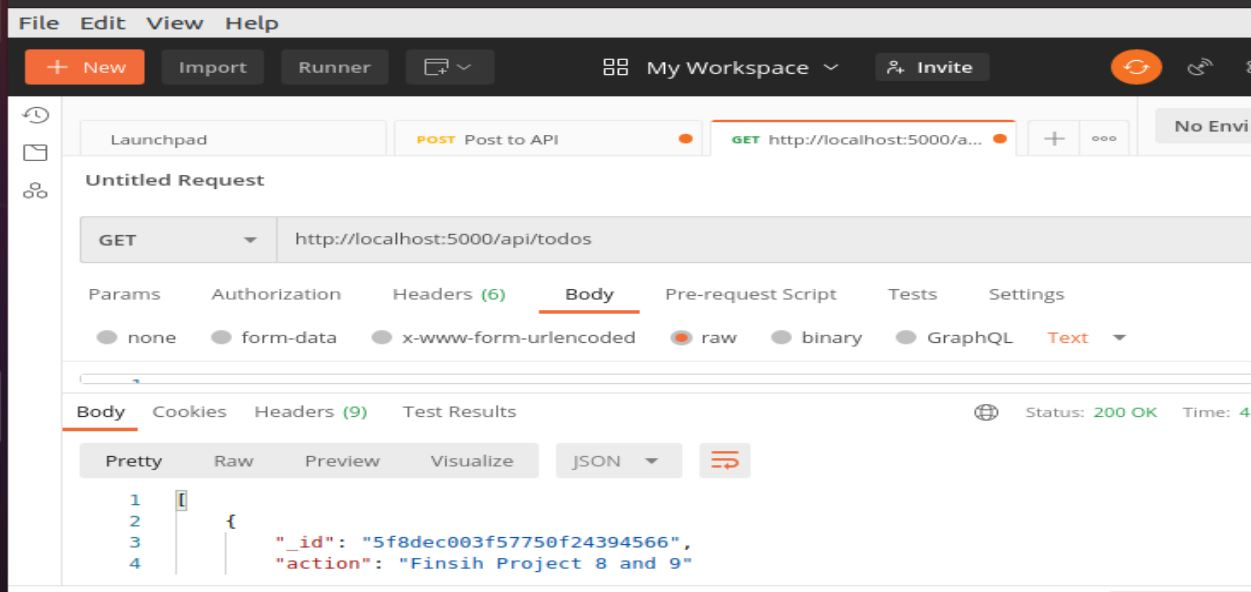This screenshot has height=592, width=1251.
Task: Click the orange New button
Action: (85, 67)
